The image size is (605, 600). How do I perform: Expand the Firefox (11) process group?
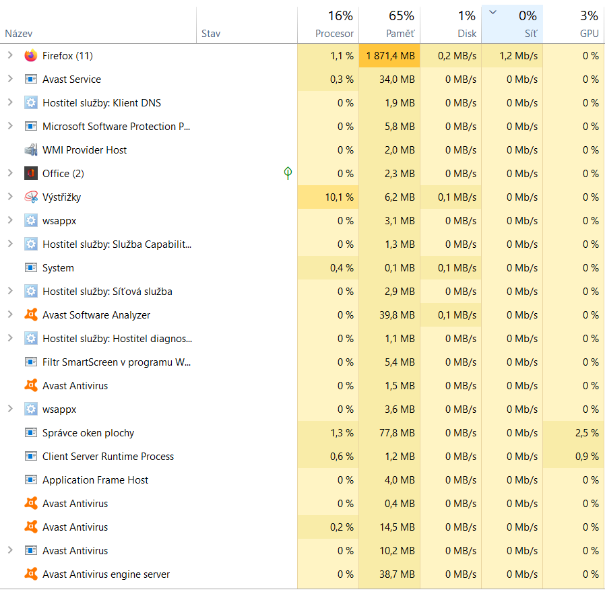pos(10,55)
